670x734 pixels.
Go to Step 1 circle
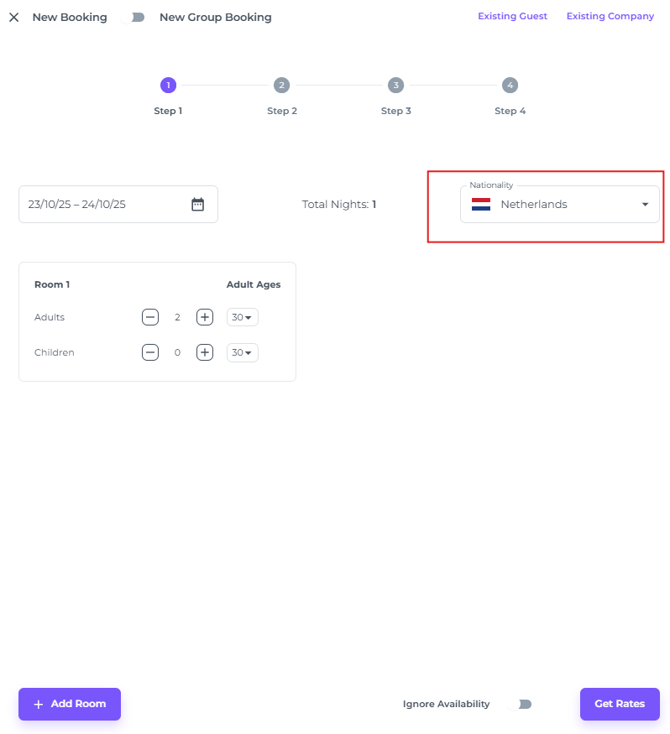pos(168,85)
